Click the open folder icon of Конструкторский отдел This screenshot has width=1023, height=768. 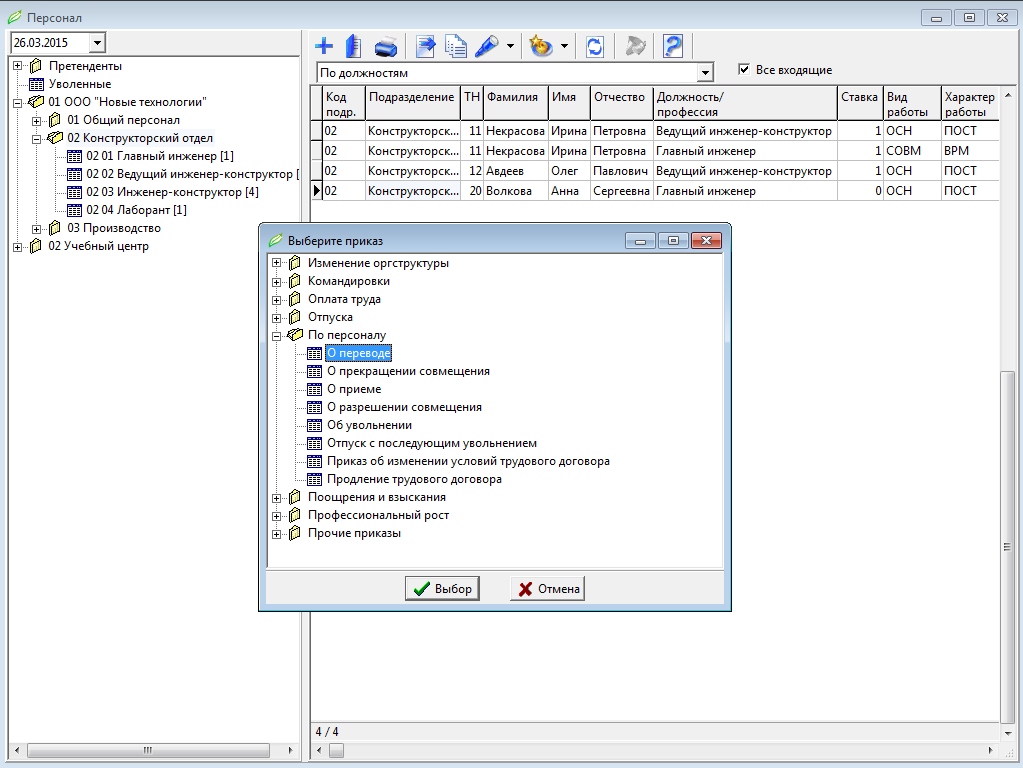click(55, 138)
